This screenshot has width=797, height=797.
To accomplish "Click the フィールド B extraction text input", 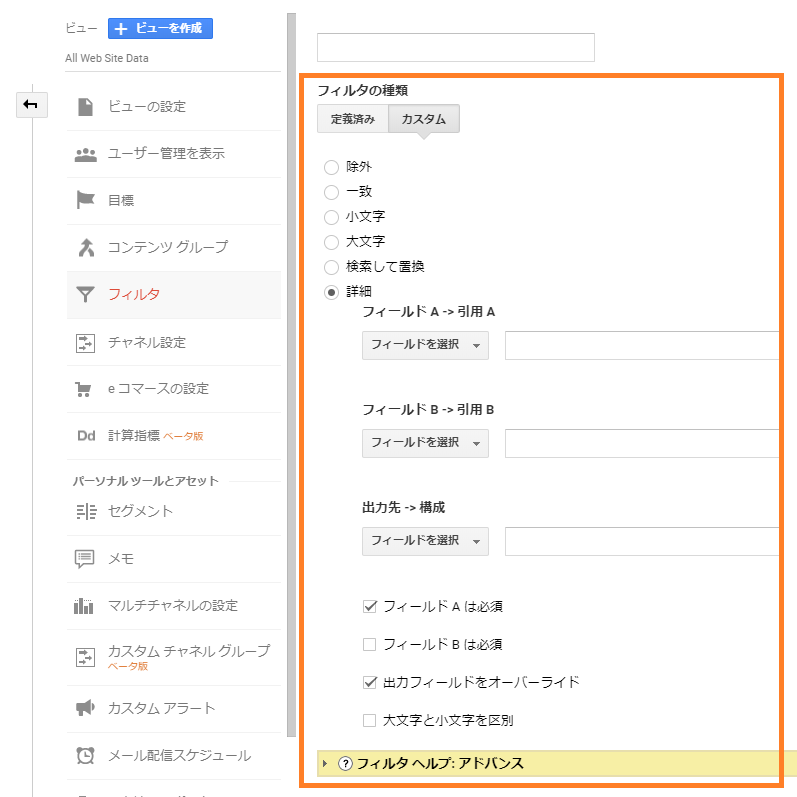I will pyautogui.click(x=642, y=443).
